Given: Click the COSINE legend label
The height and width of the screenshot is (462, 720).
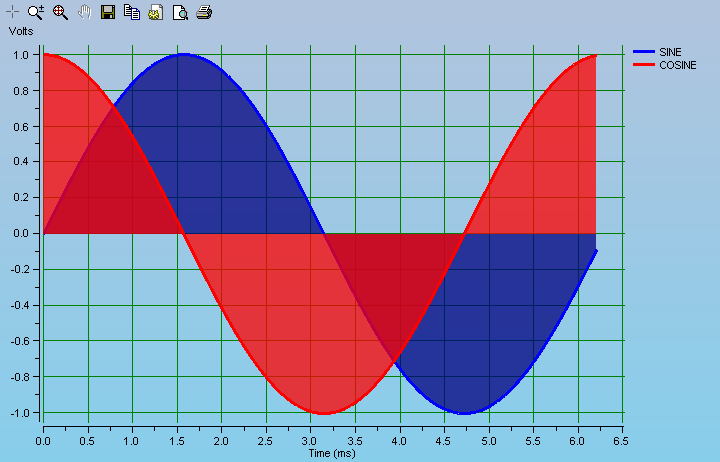Looking at the screenshot, I should pos(677,65).
